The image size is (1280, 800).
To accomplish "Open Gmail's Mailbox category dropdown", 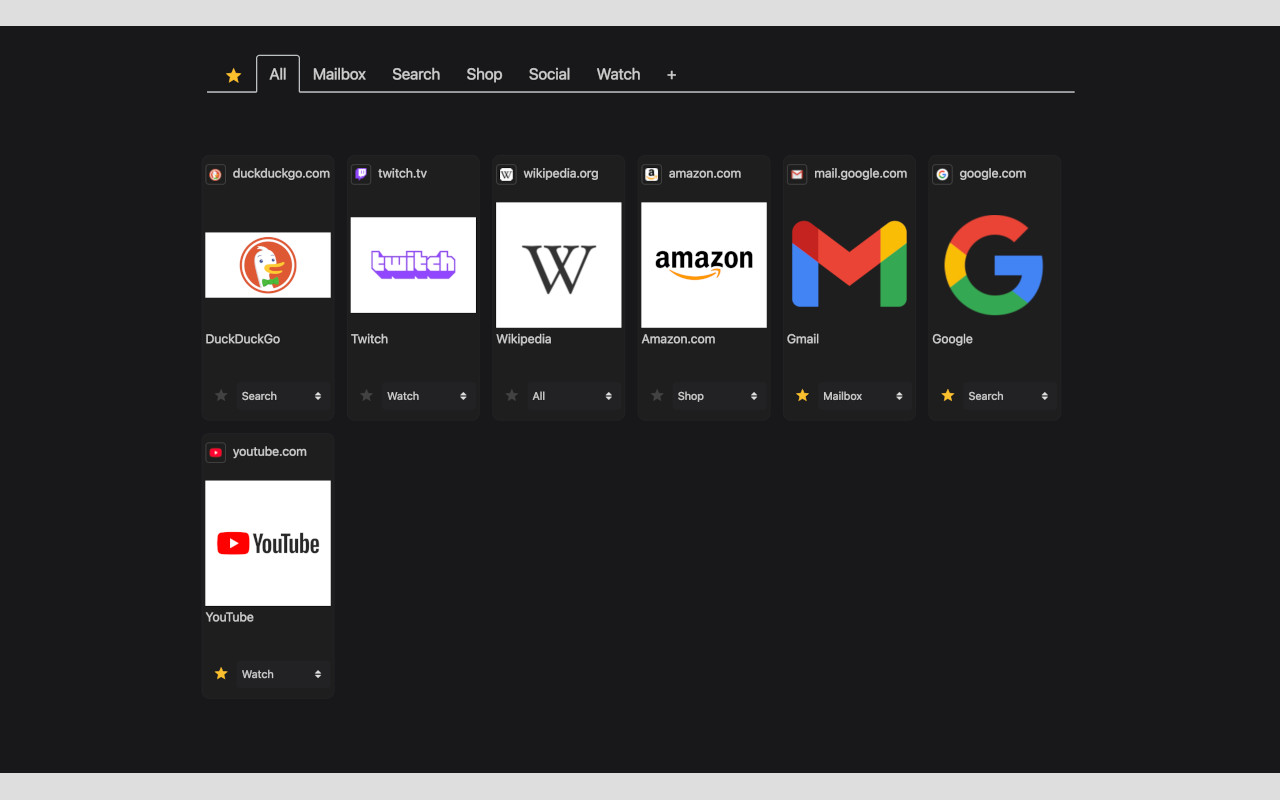I will click(x=863, y=396).
